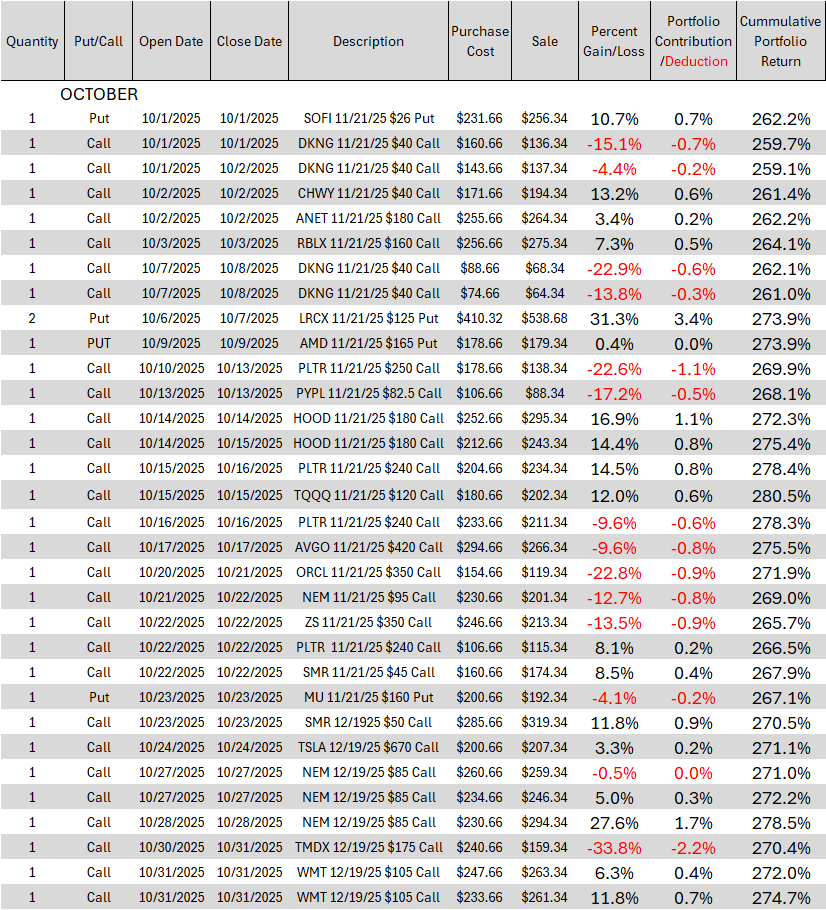Image resolution: width=826 pixels, height=910 pixels.
Task: Select NEM 11/21/25 $95 Call description
Action: click(369, 597)
